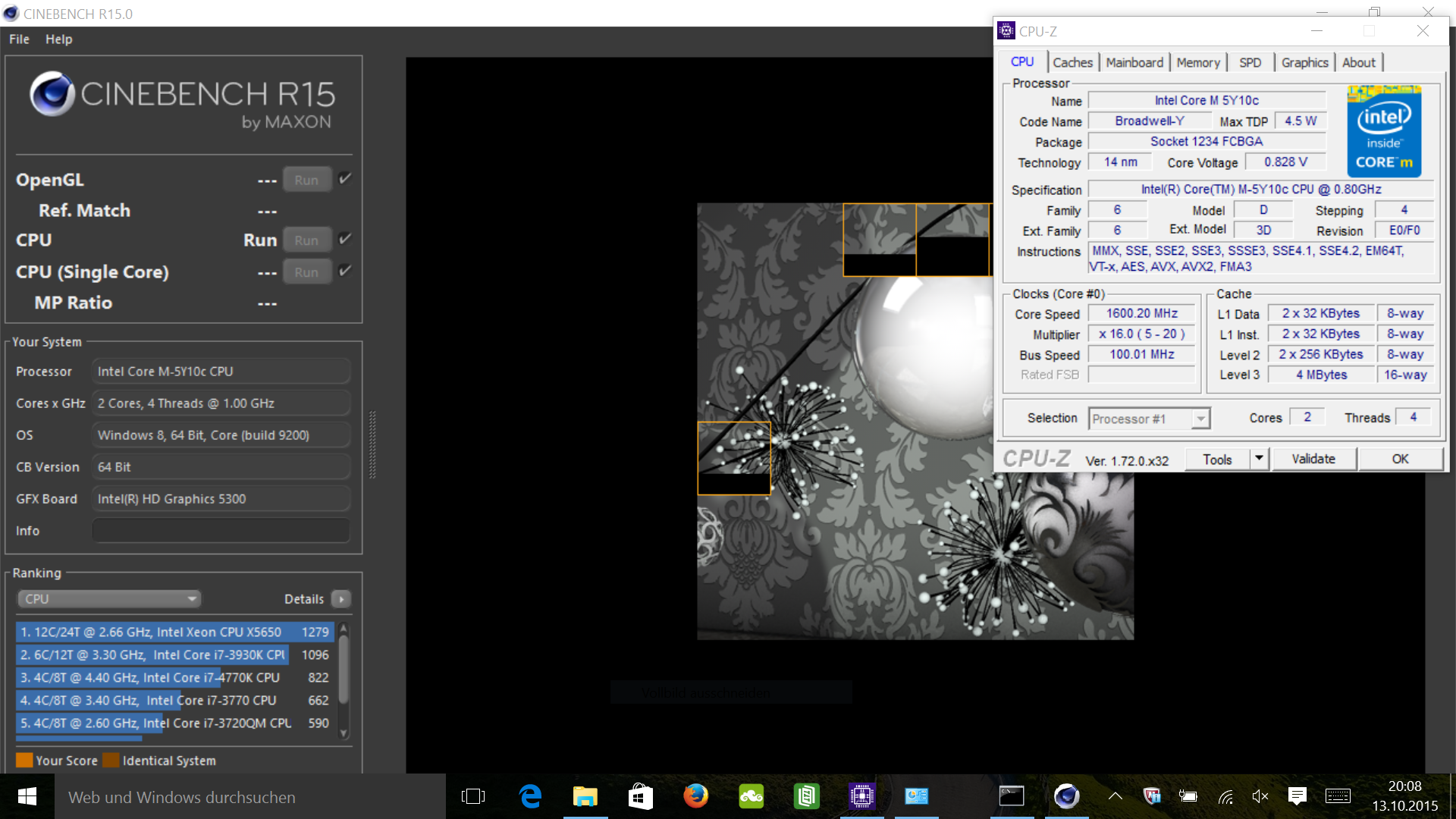The height and width of the screenshot is (819, 1456).
Task: Click the muted volume tray icon
Action: click(1260, 796)
